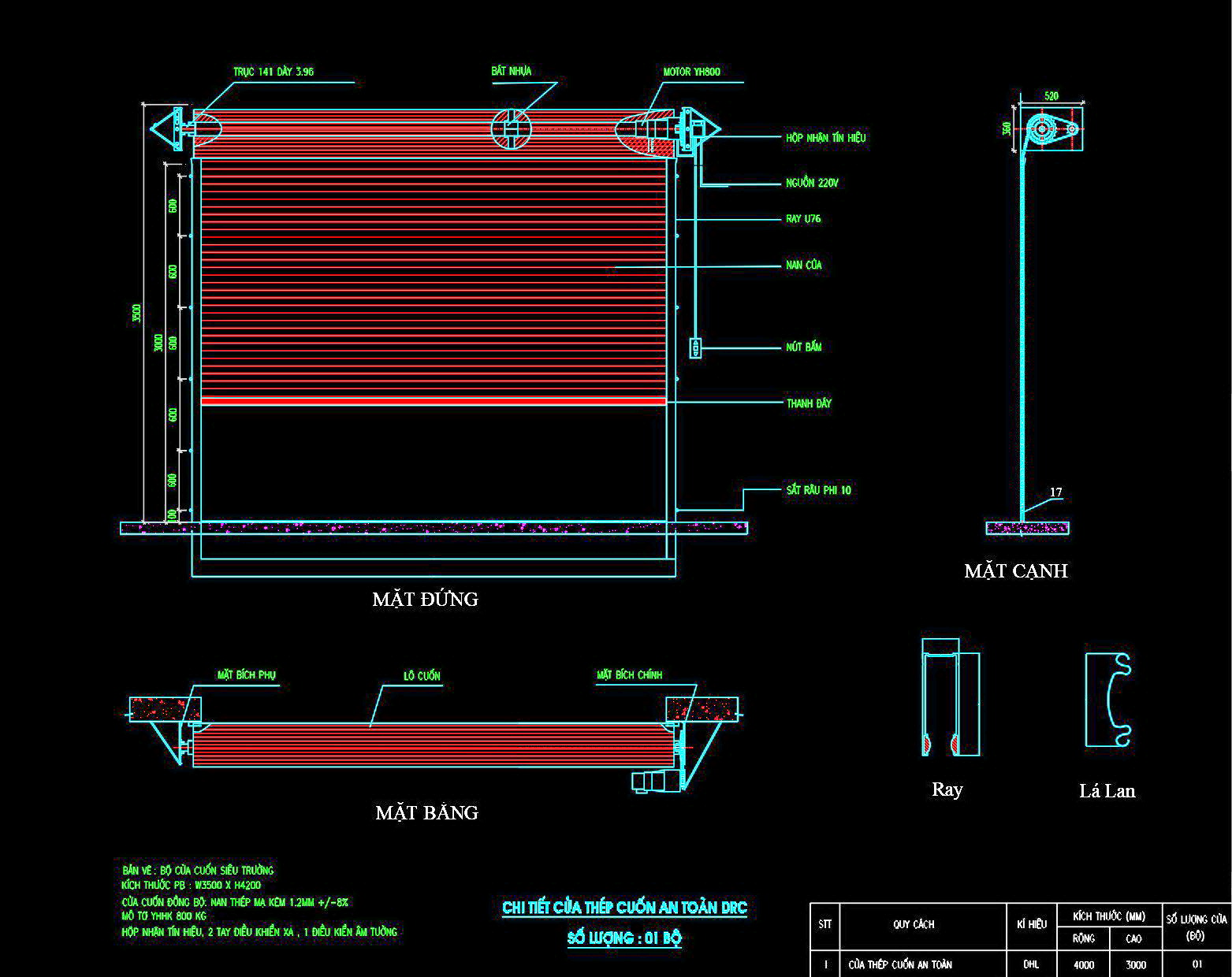Click the right motor bracket in elevation view

point(698,128)
